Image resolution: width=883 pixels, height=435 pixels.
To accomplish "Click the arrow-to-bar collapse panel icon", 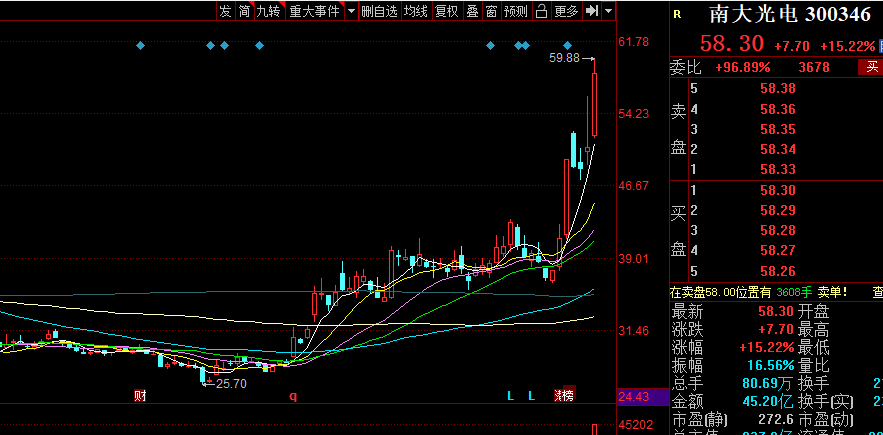I will coord(591,11).
